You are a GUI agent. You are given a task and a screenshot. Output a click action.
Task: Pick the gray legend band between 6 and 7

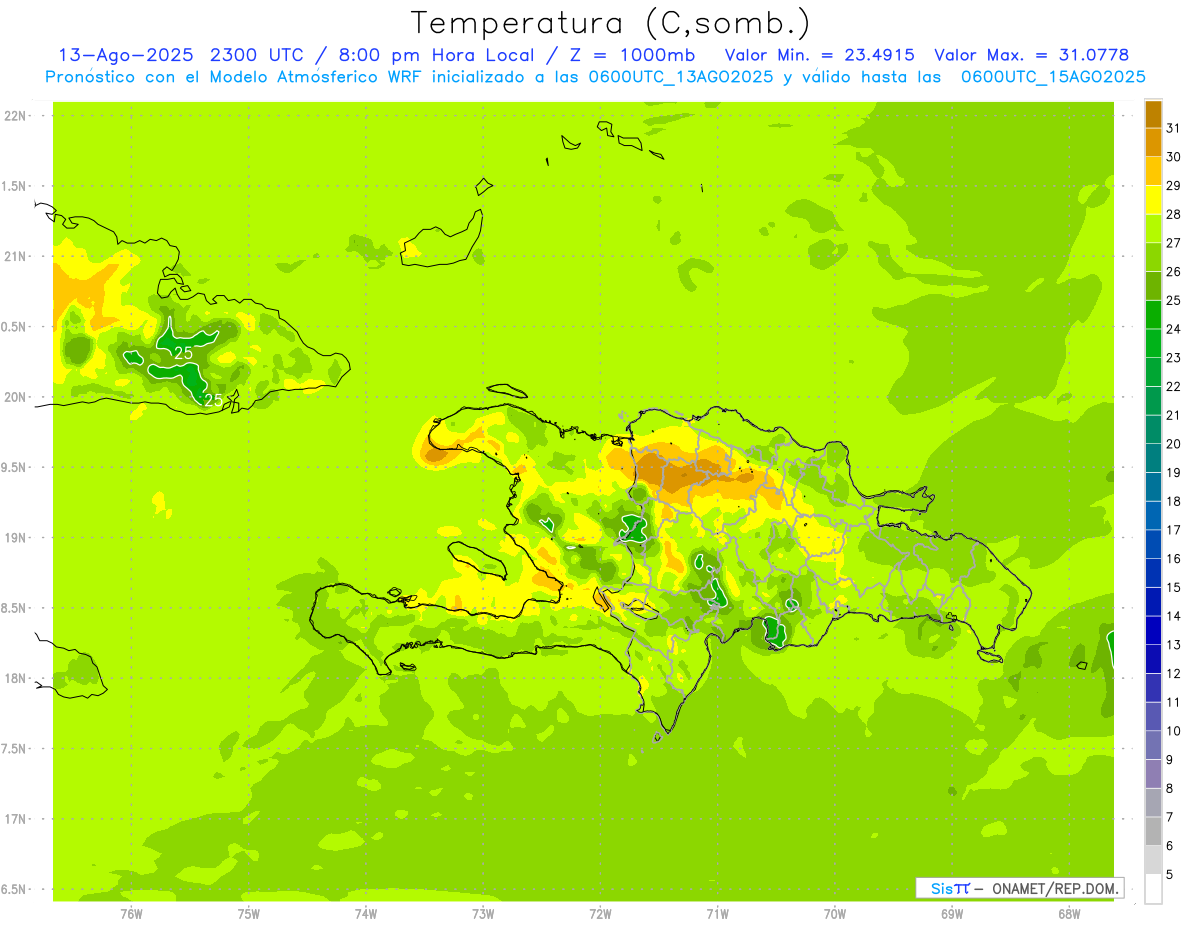point(1153,831)
